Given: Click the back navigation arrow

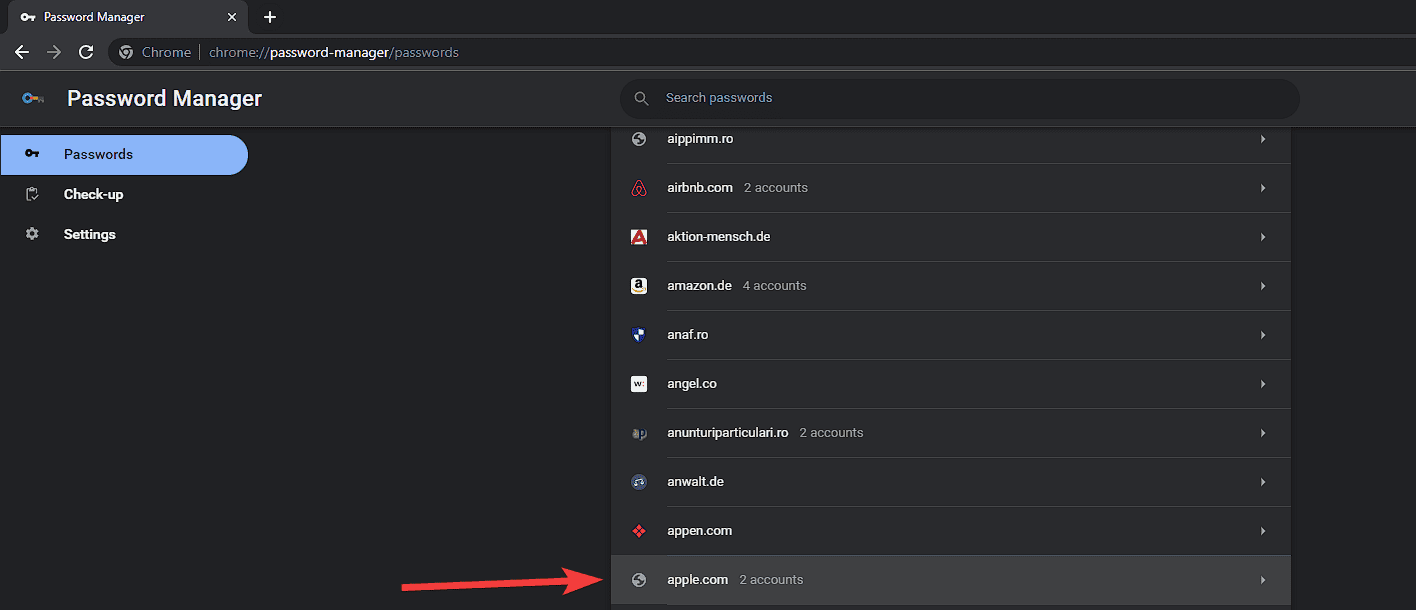Looking at the screenshot, I should (x=22, y=52).
